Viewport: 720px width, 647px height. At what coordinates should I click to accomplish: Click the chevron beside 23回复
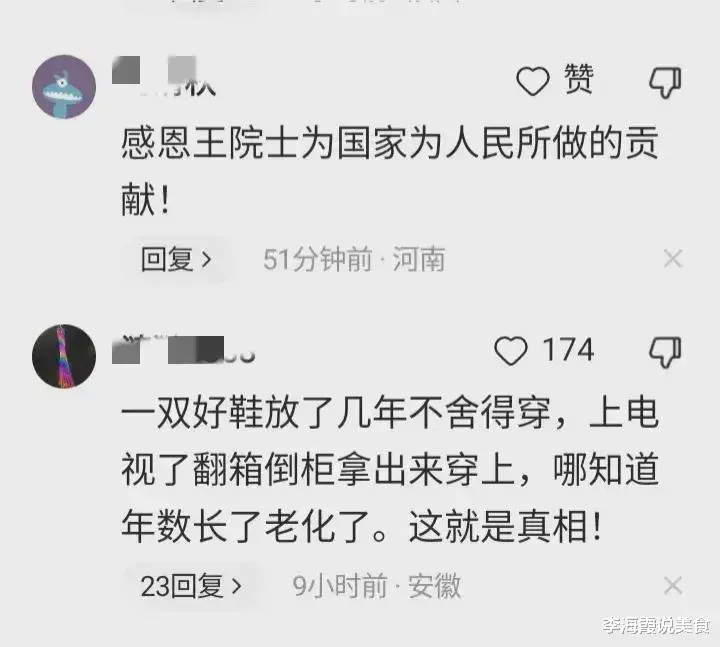tap(236, 586)
